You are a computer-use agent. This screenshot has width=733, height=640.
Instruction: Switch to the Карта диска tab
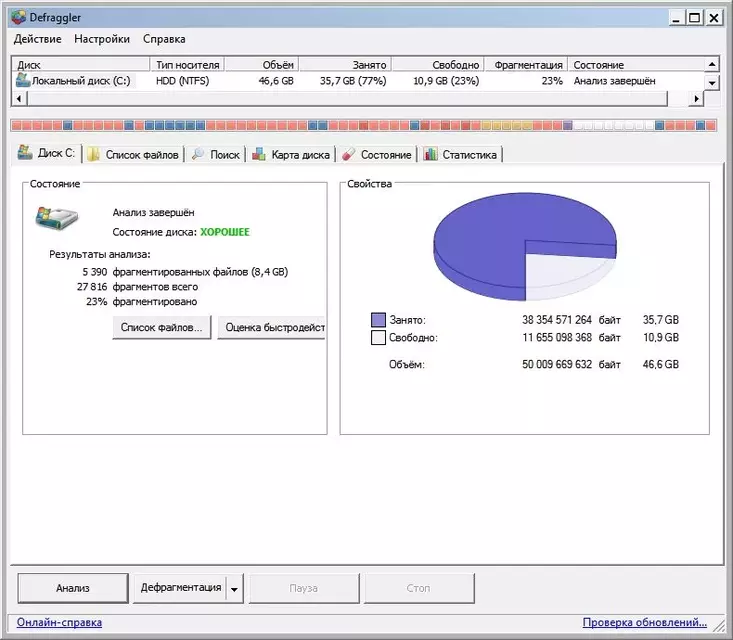(x=291, y=154)
